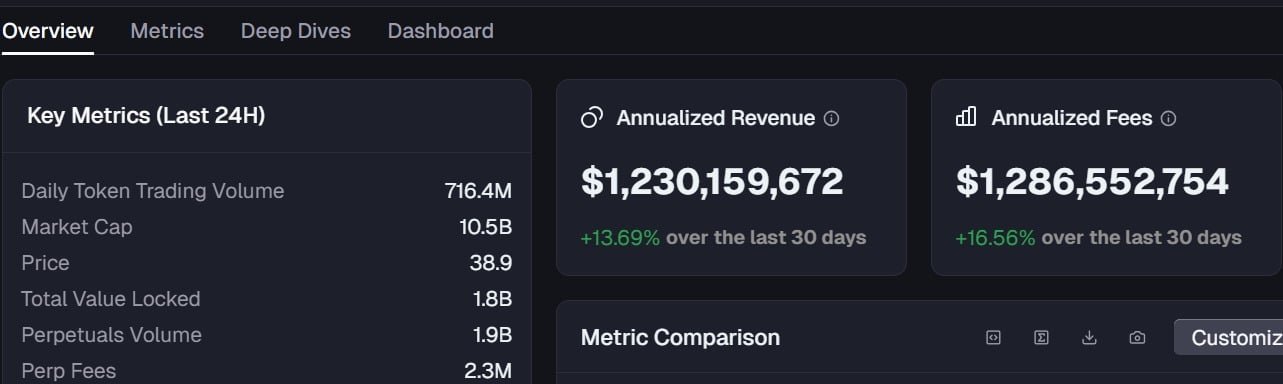Image resolution: width=1283 pixels, height=384 pixels.
Task: Click the coins icon next to Annualized Revenue
Action: point(592,118)
